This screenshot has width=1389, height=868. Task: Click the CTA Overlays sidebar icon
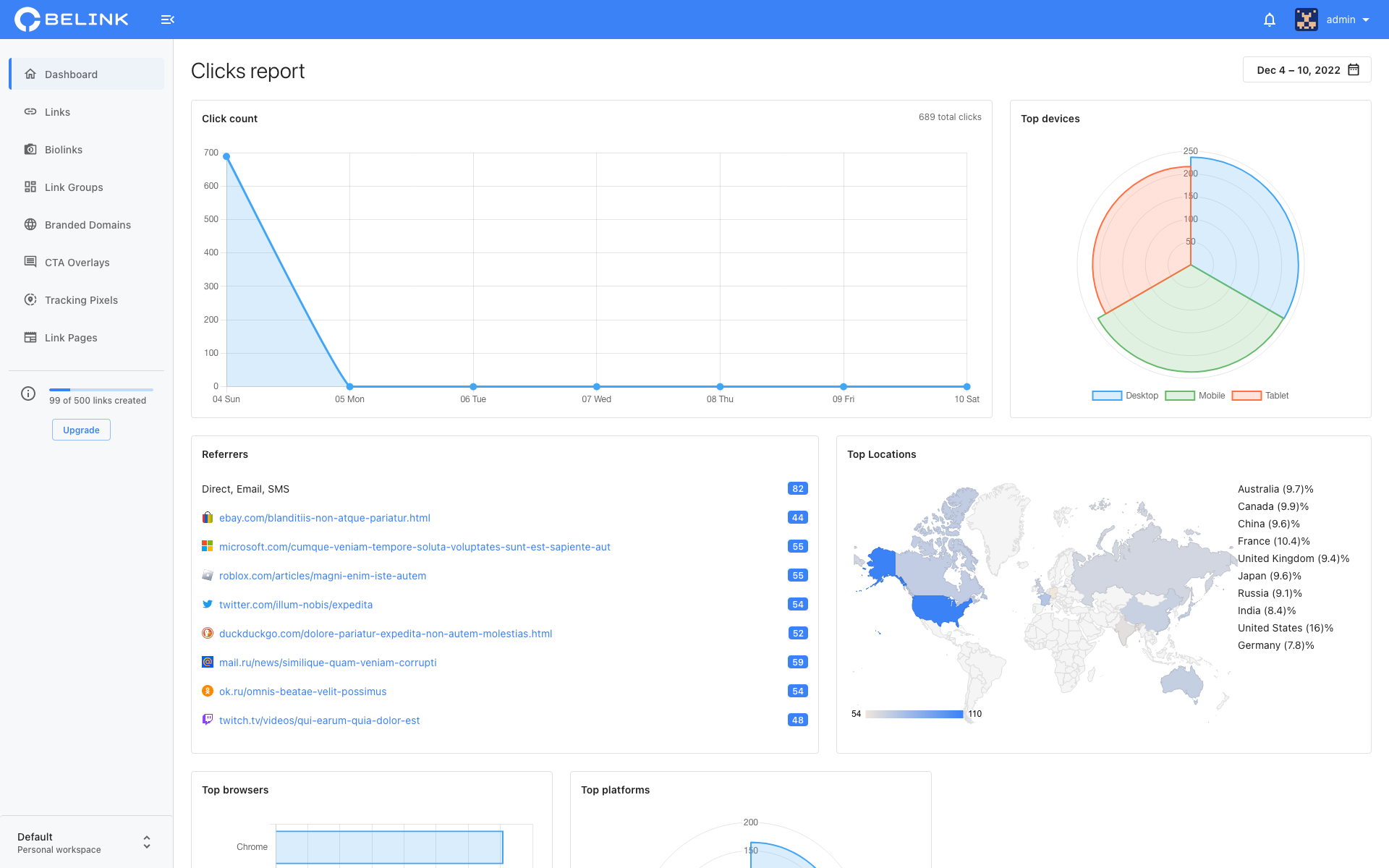(30, 263)
